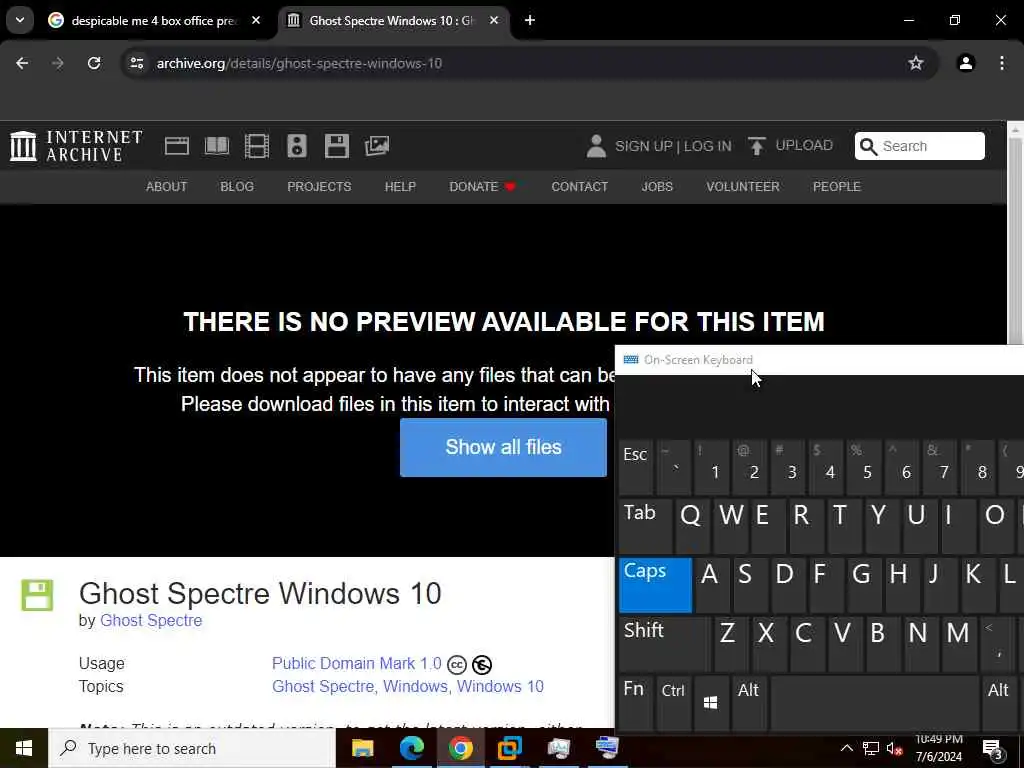Click the LOG IN link
Screen dimensions: 1024x768
point(707,146)
